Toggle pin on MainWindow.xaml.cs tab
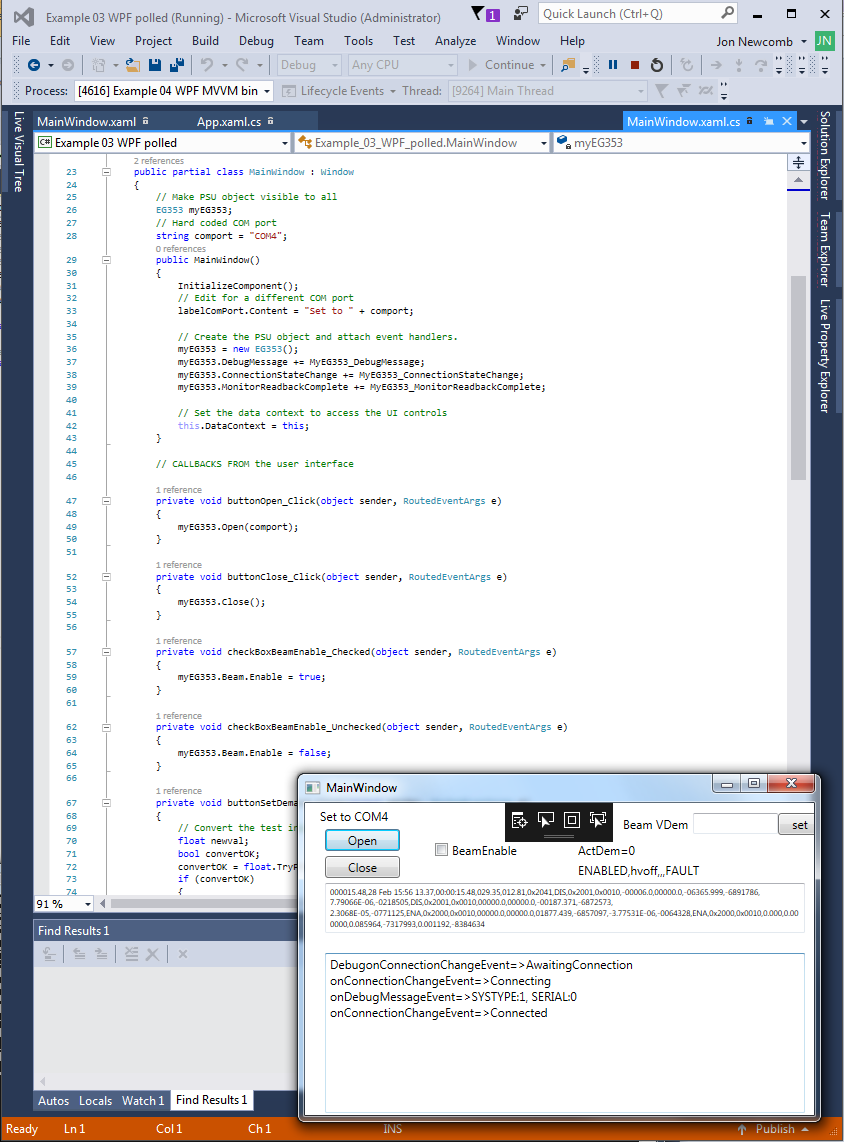The image size is (844, 1142). [769, 122]
